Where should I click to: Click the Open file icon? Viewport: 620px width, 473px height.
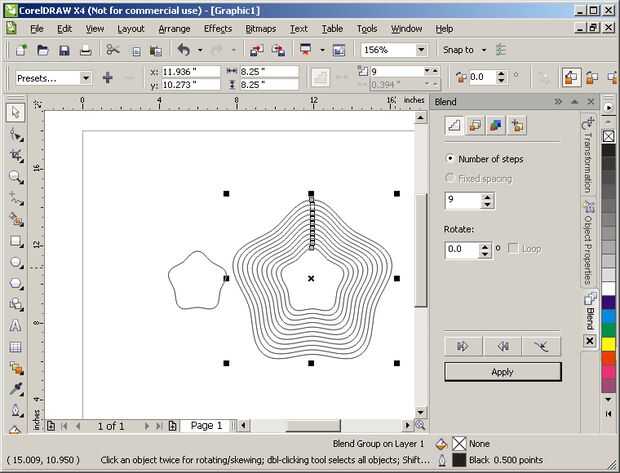42,50
